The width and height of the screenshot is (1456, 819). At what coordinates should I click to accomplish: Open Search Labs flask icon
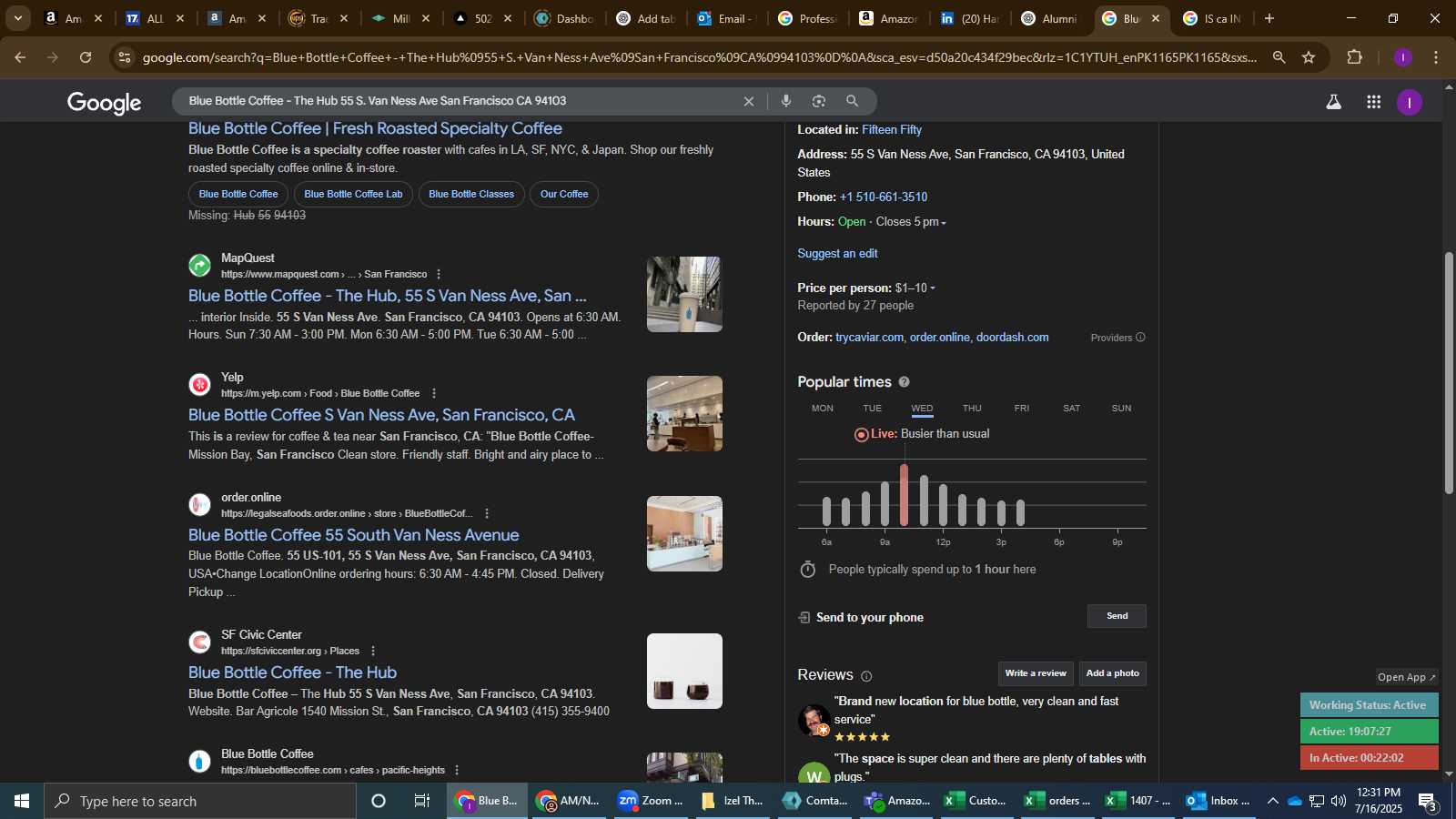(1333, 102)
